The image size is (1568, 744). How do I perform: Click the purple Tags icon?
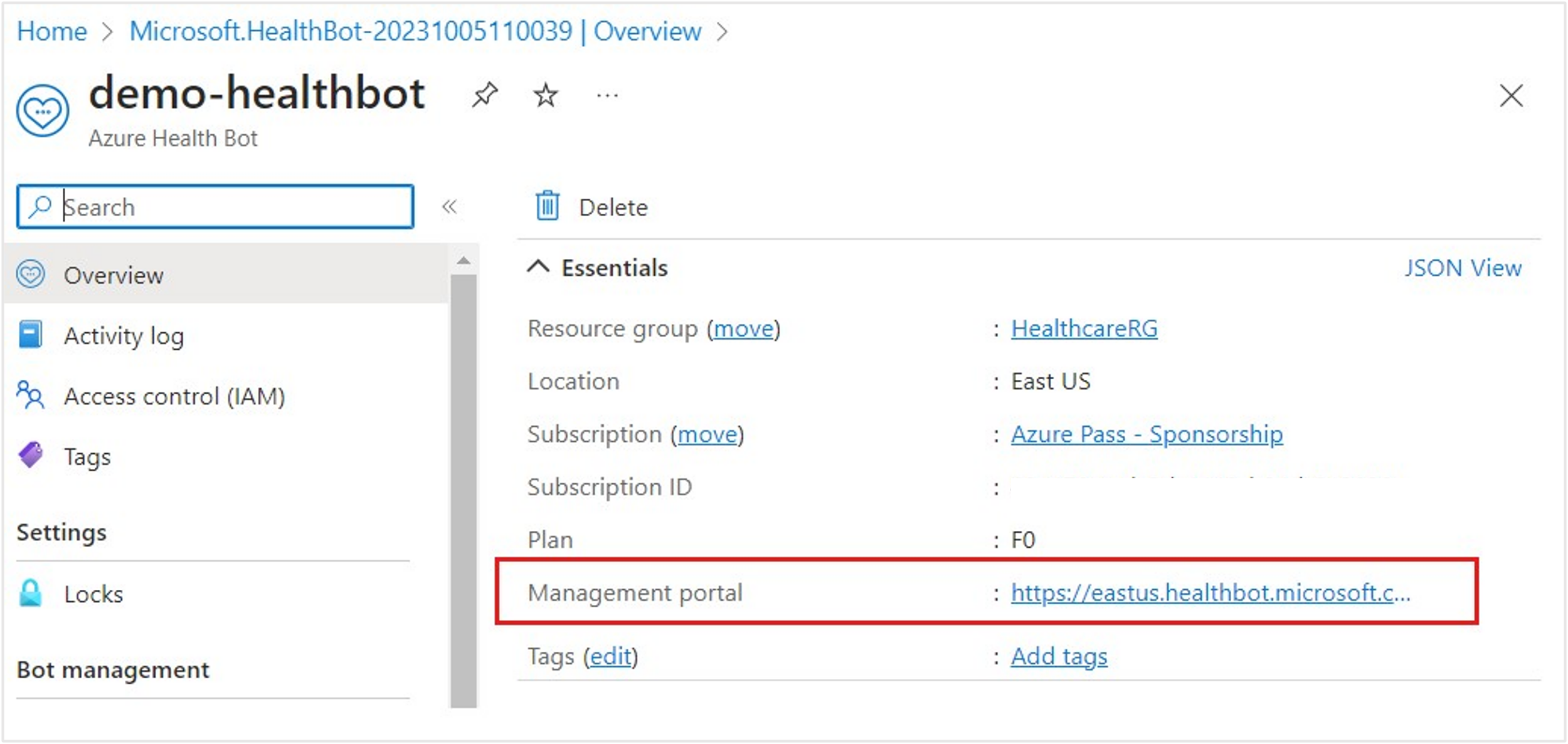(31, 455)
